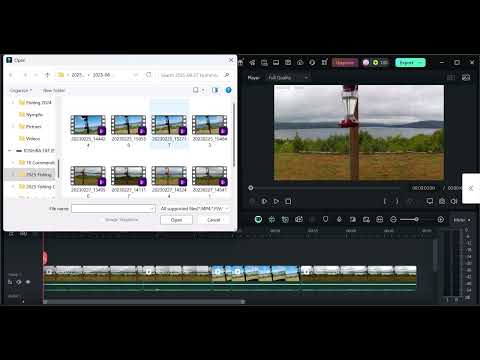Image resolution: width=480 pixels, height=360 pixels.
Task: Click the zoom-out minus icon on the timeline
Action: (x=393, y=219)
